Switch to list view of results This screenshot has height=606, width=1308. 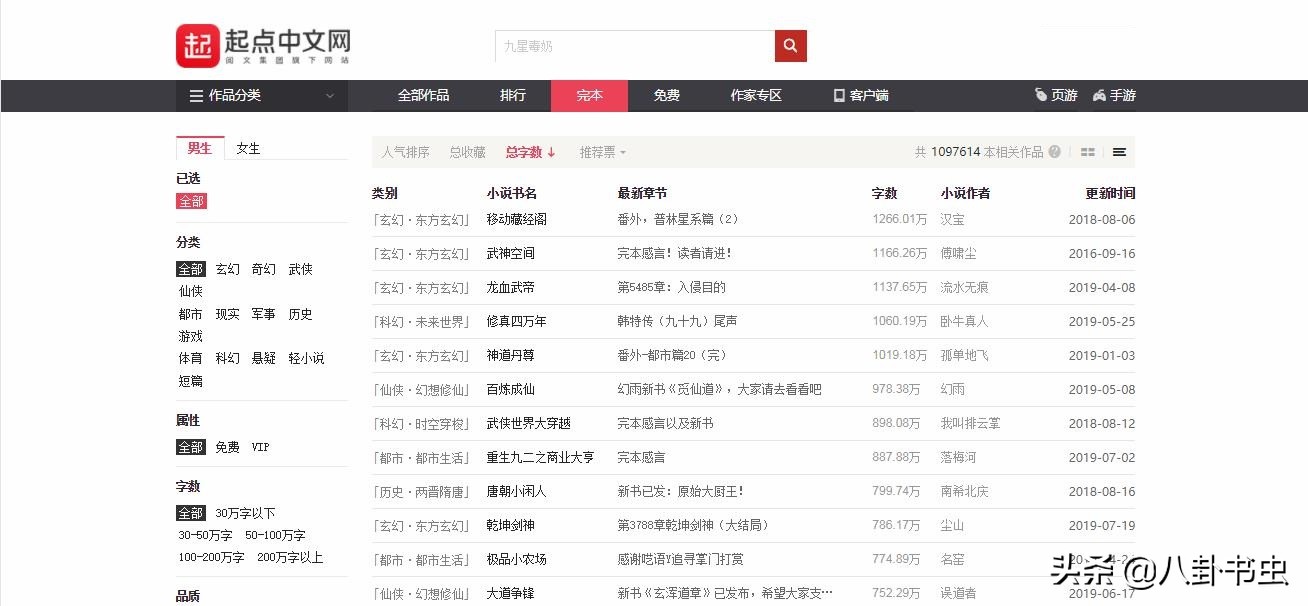click(x=1119, y=151)
